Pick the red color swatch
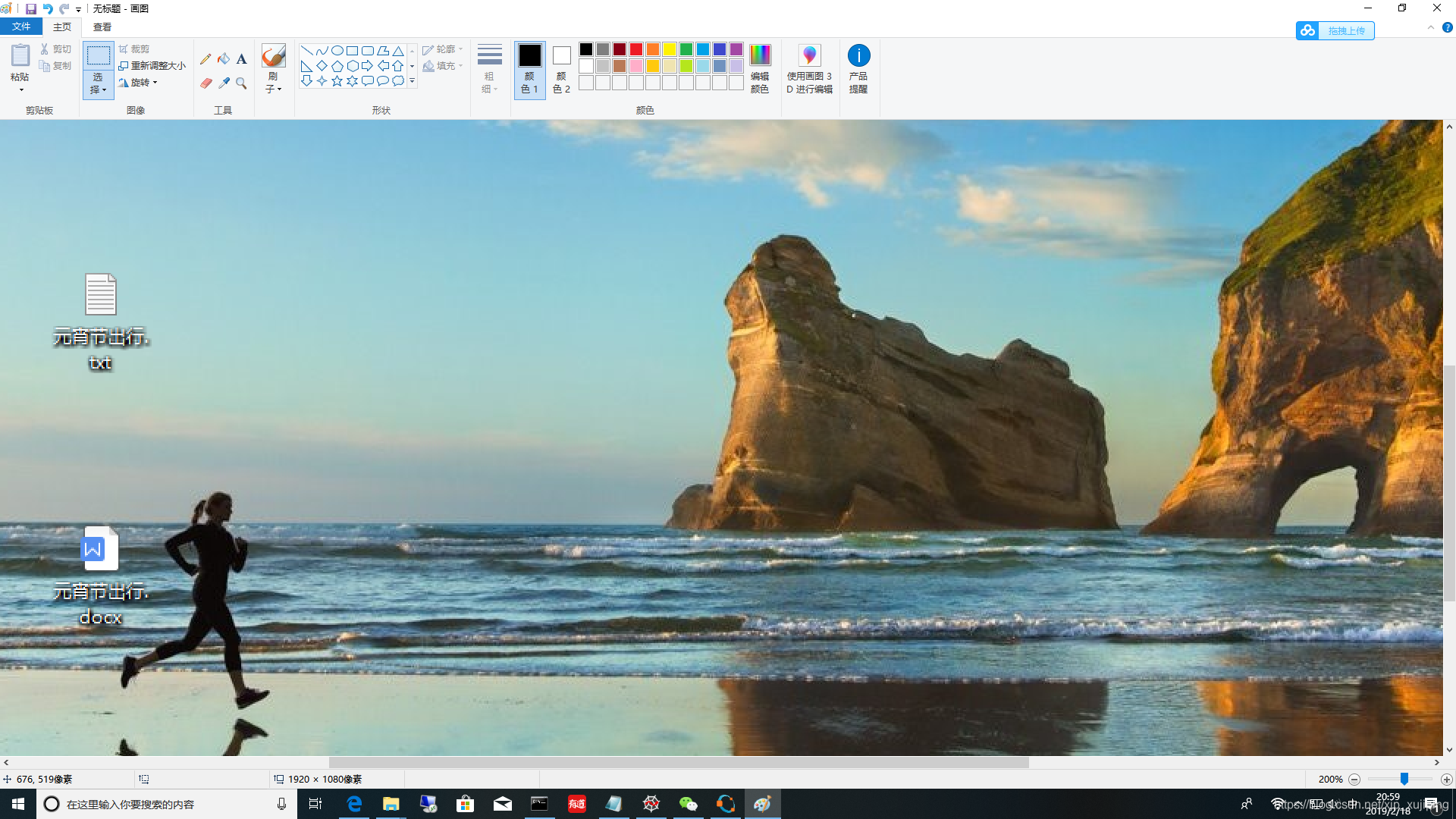The width and height of the screenshot is (1456, 819). (636, 49)
